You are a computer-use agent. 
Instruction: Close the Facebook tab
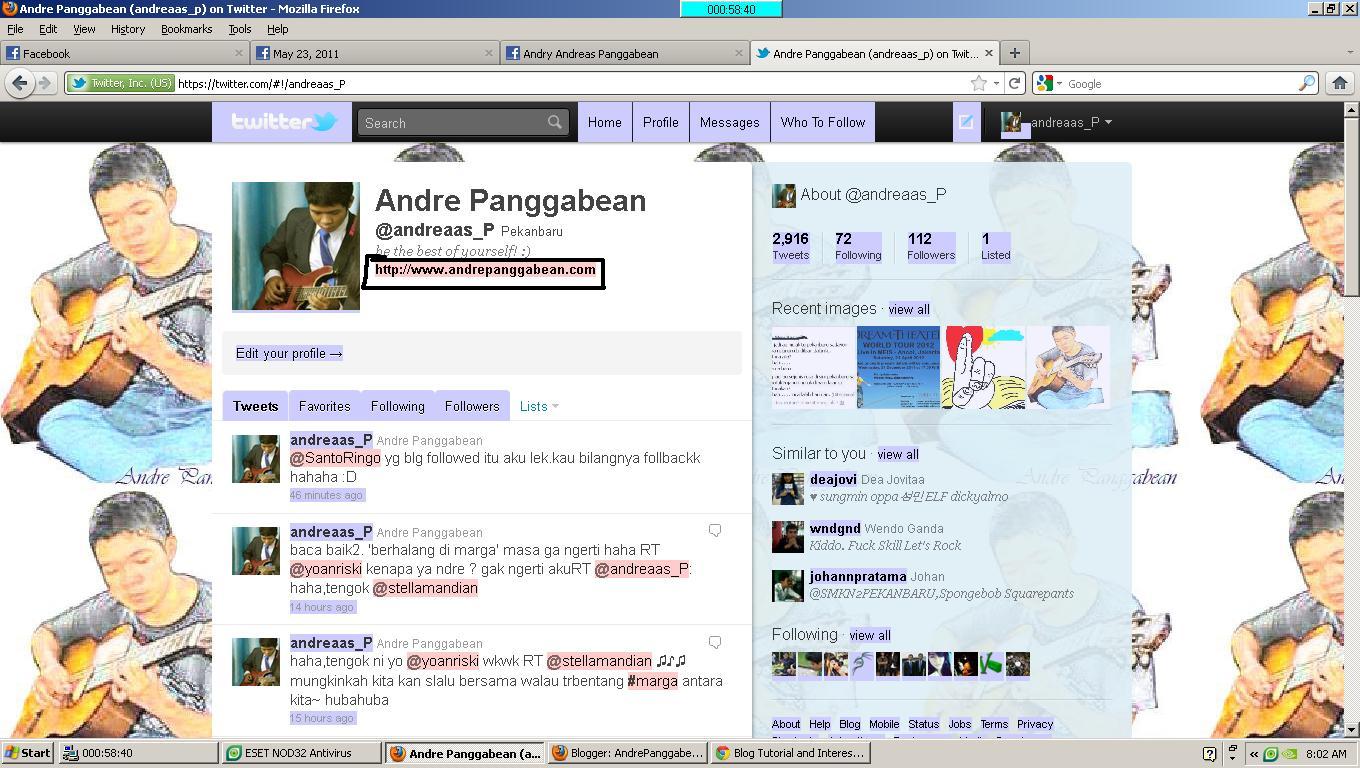click(x=240, y=53)
